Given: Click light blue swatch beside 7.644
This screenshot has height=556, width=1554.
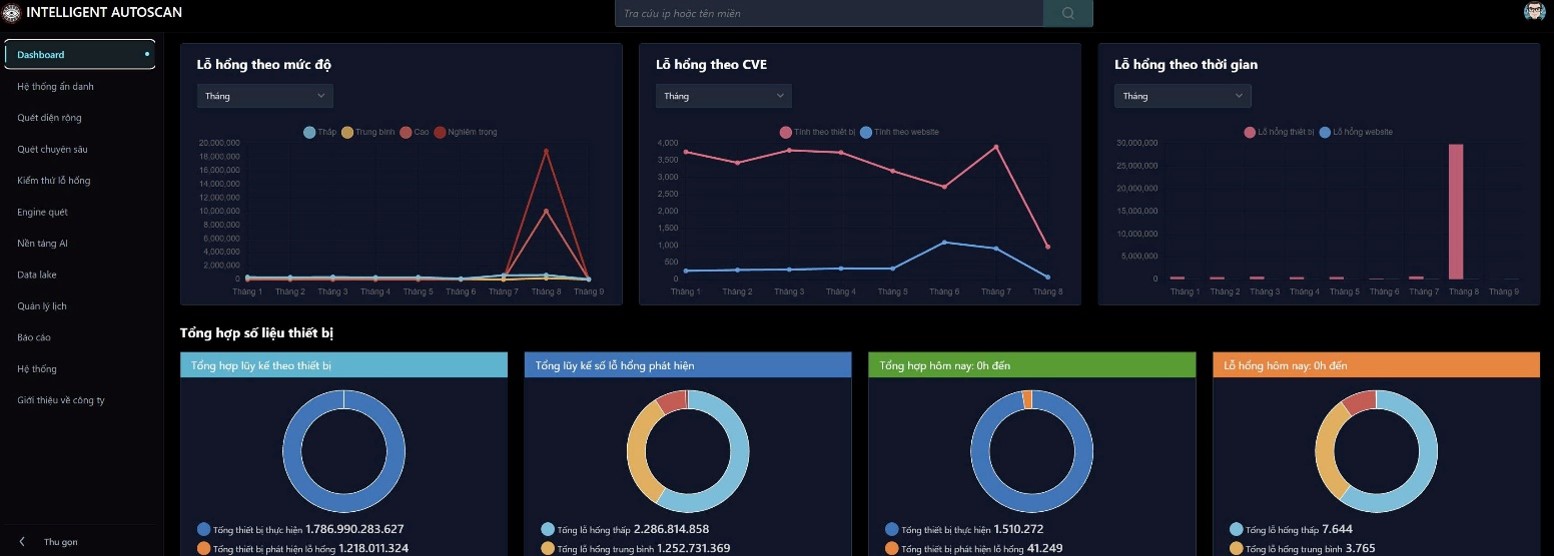Looking at the screenshot, I should point(1236,529).
